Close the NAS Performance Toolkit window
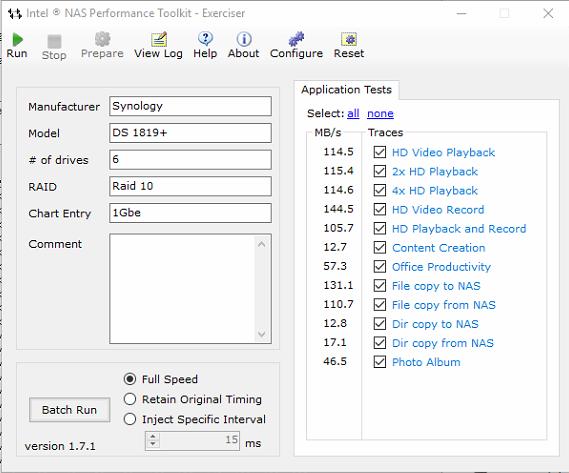This screenshot has width=569, height=473. [x=548, y=13]
